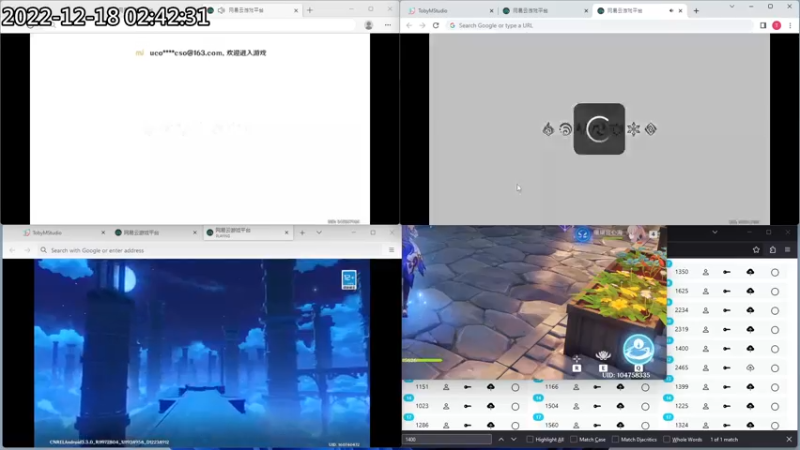Screen dimensions: 800x450
Task: Click the person icon in row 2319
Action: click(706, 330)
